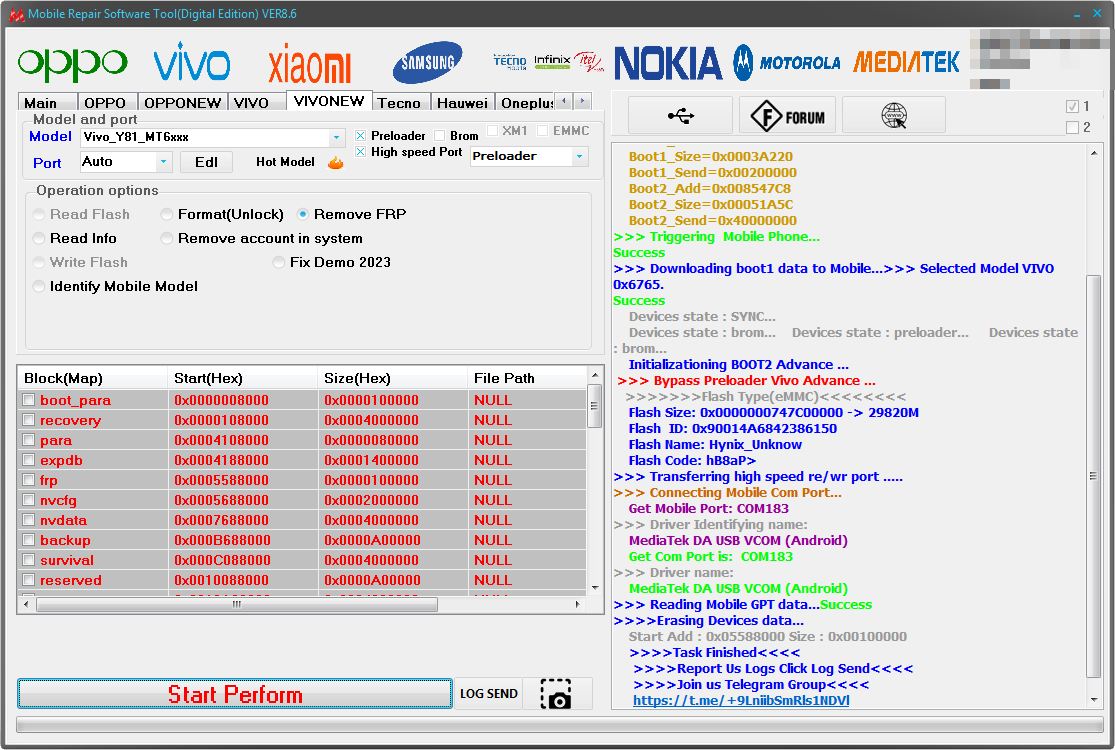Viewport: 1115px width, 750px height.
Task: Click the Hot Model flame icon
Action: [x=336, y=163]
